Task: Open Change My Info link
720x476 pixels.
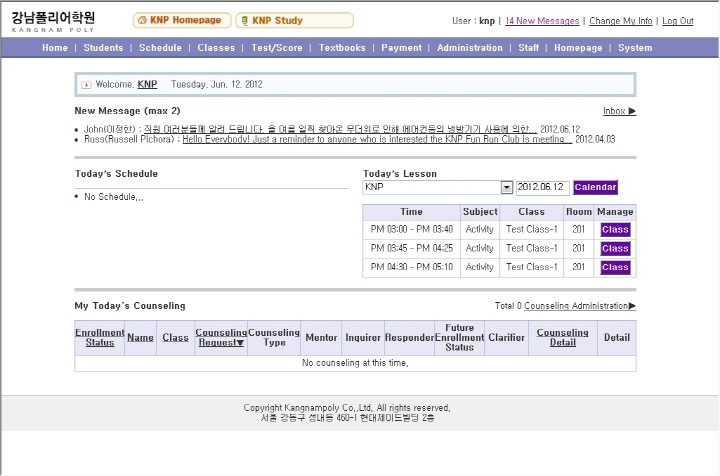Action: point(620,21)
